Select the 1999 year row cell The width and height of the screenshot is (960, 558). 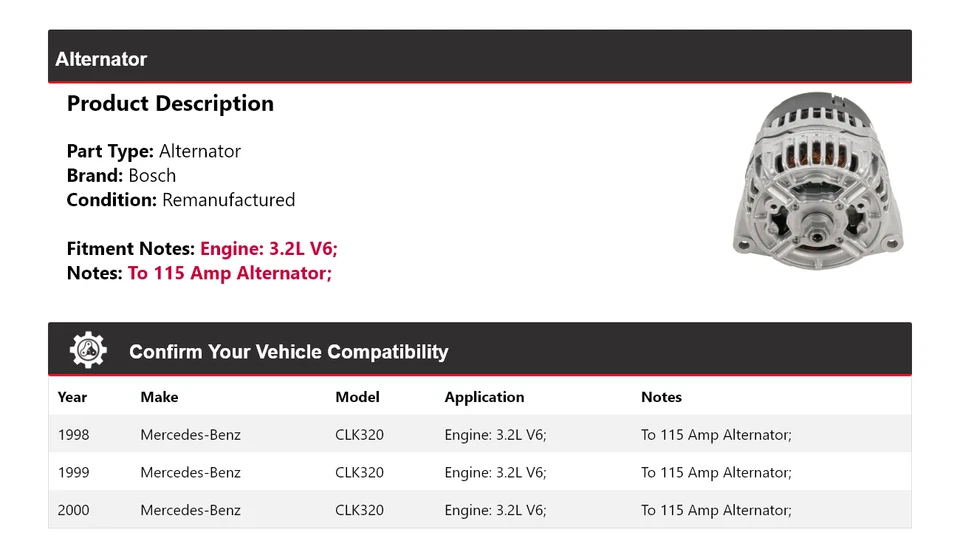[x=73, y=472]
